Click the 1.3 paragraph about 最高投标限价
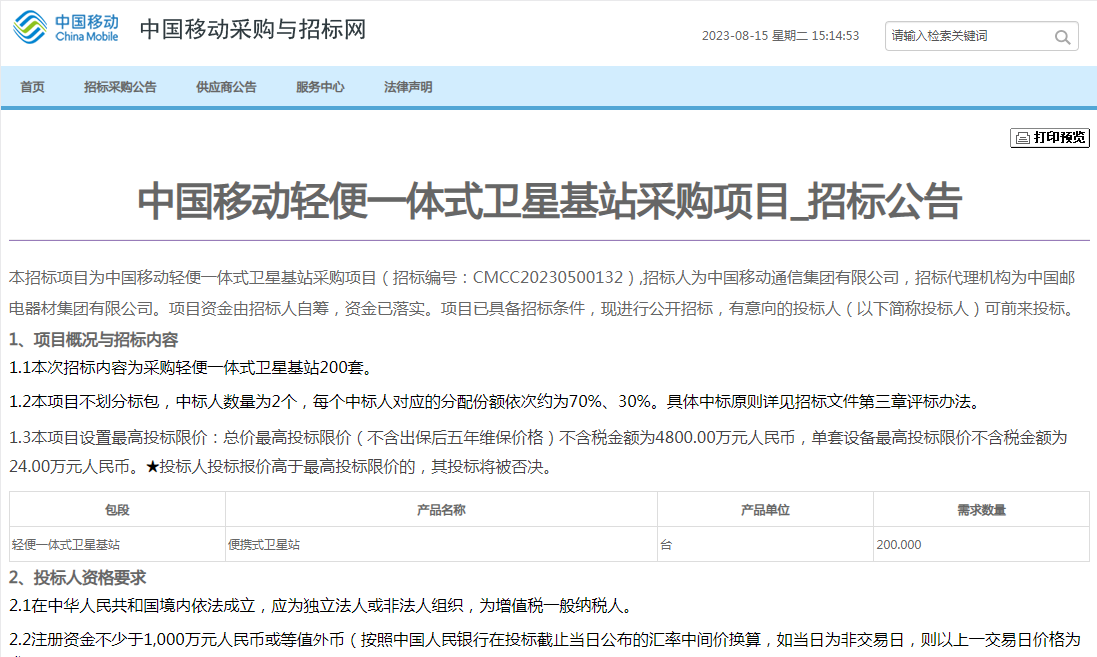This screenshot has height=657, width=1097. pos(539,452)
